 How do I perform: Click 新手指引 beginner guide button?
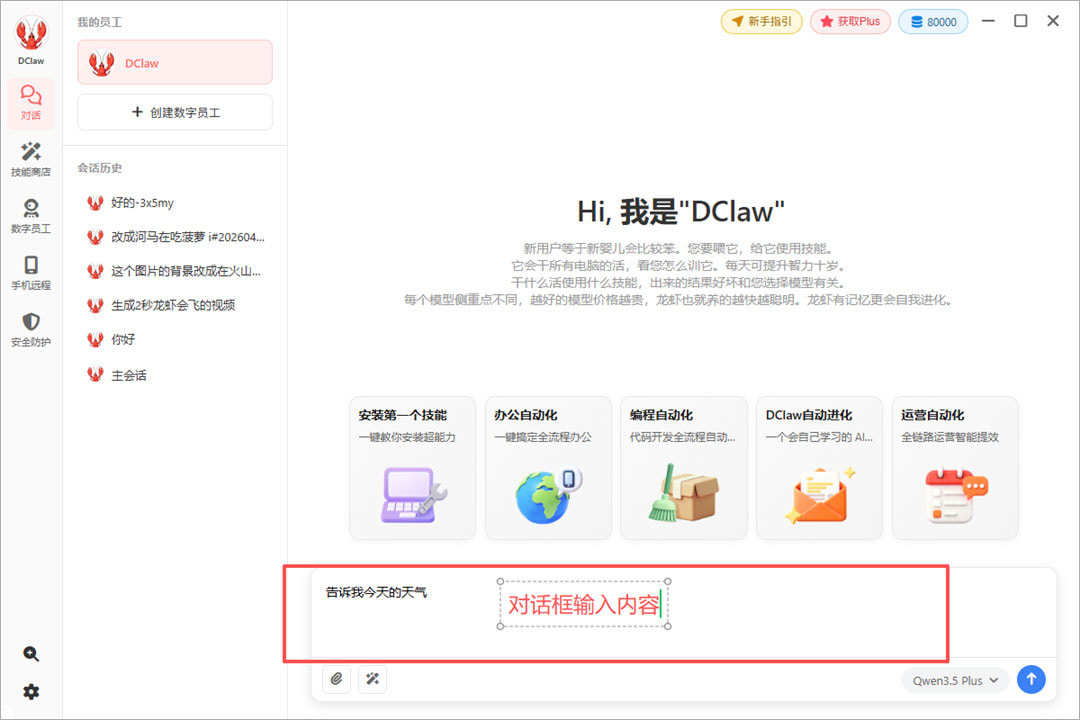click(761, 21)
